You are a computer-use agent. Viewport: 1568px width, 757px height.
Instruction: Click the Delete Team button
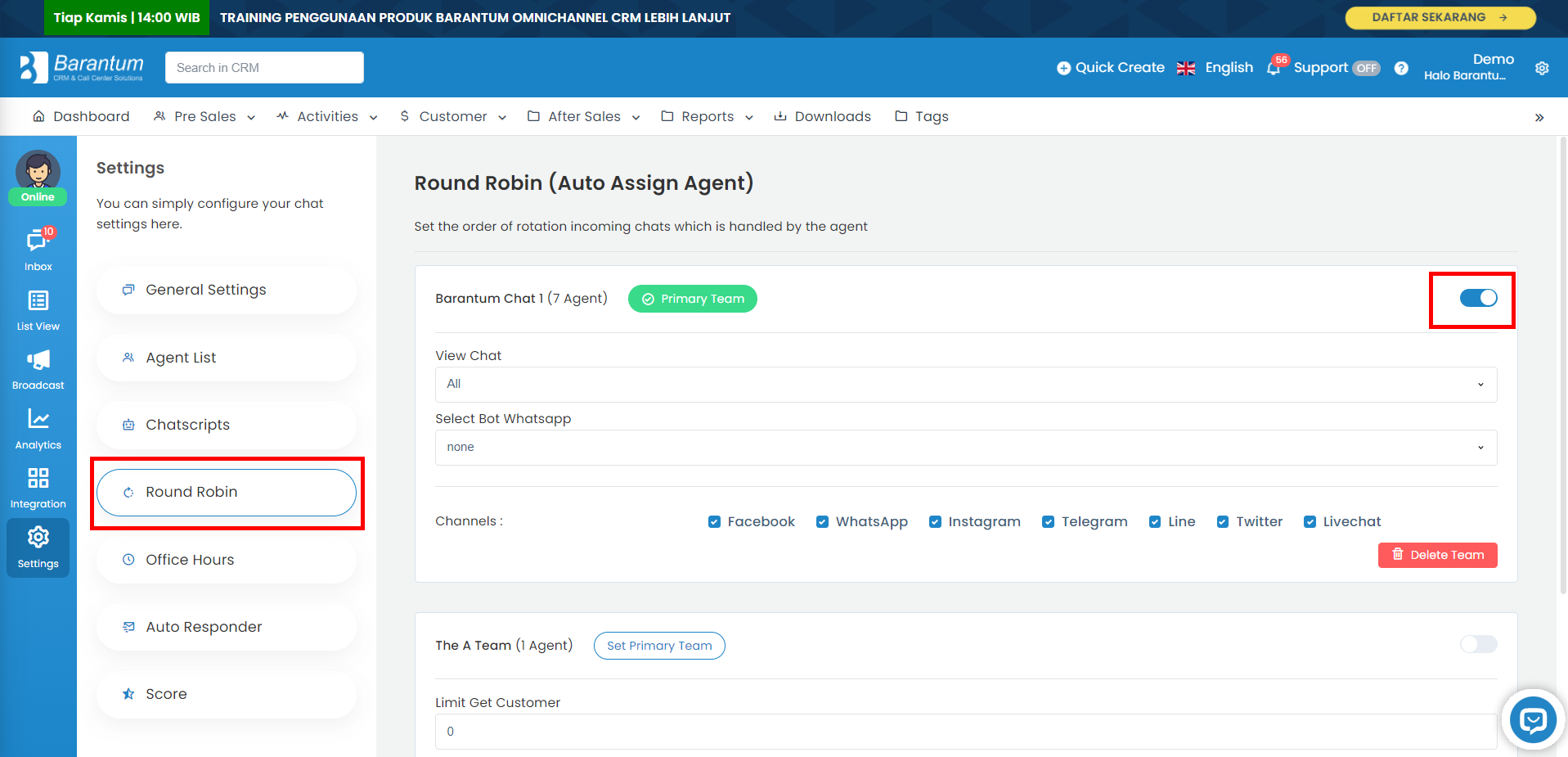(x=1437, y=555)
